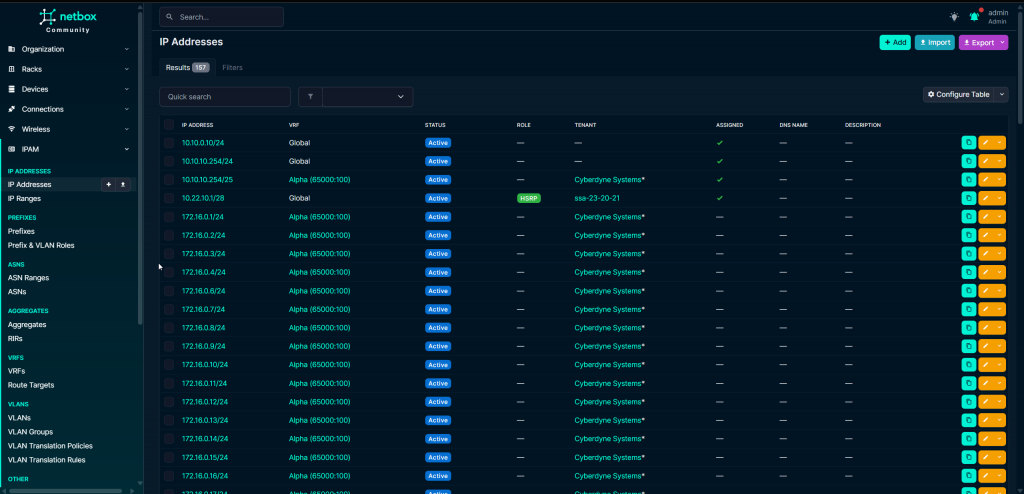
Task: Click the clone icon for 10.10.0.10/24
Action: pyautogui.click(x=968, y=143)
